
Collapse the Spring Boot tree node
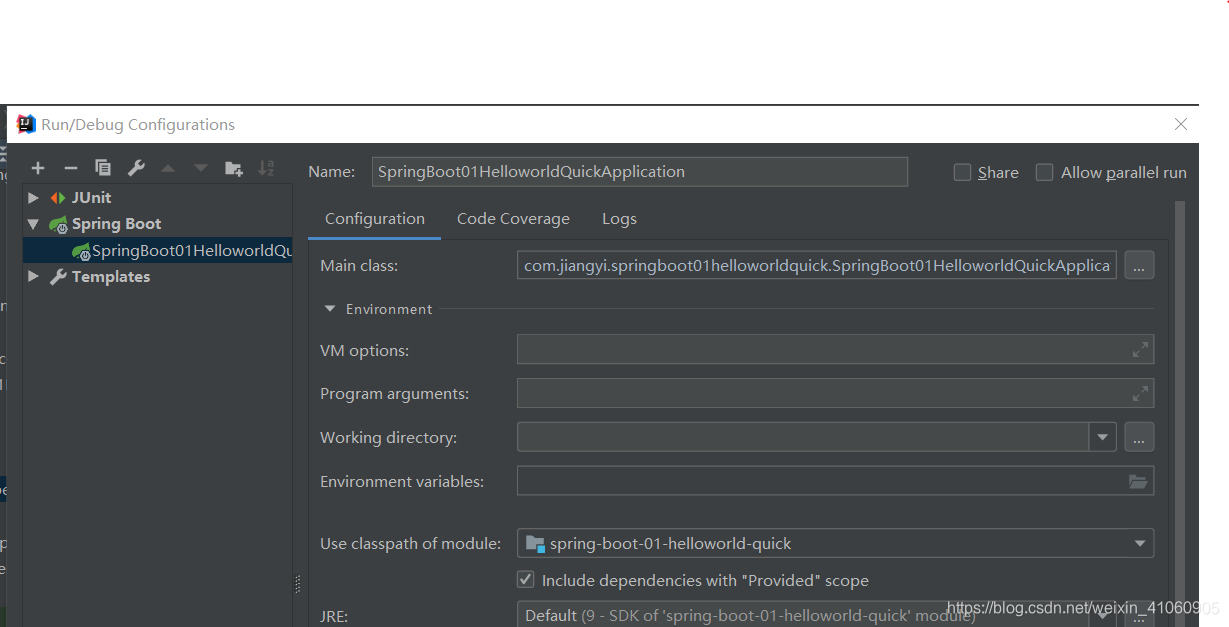(x=34, y=224)
